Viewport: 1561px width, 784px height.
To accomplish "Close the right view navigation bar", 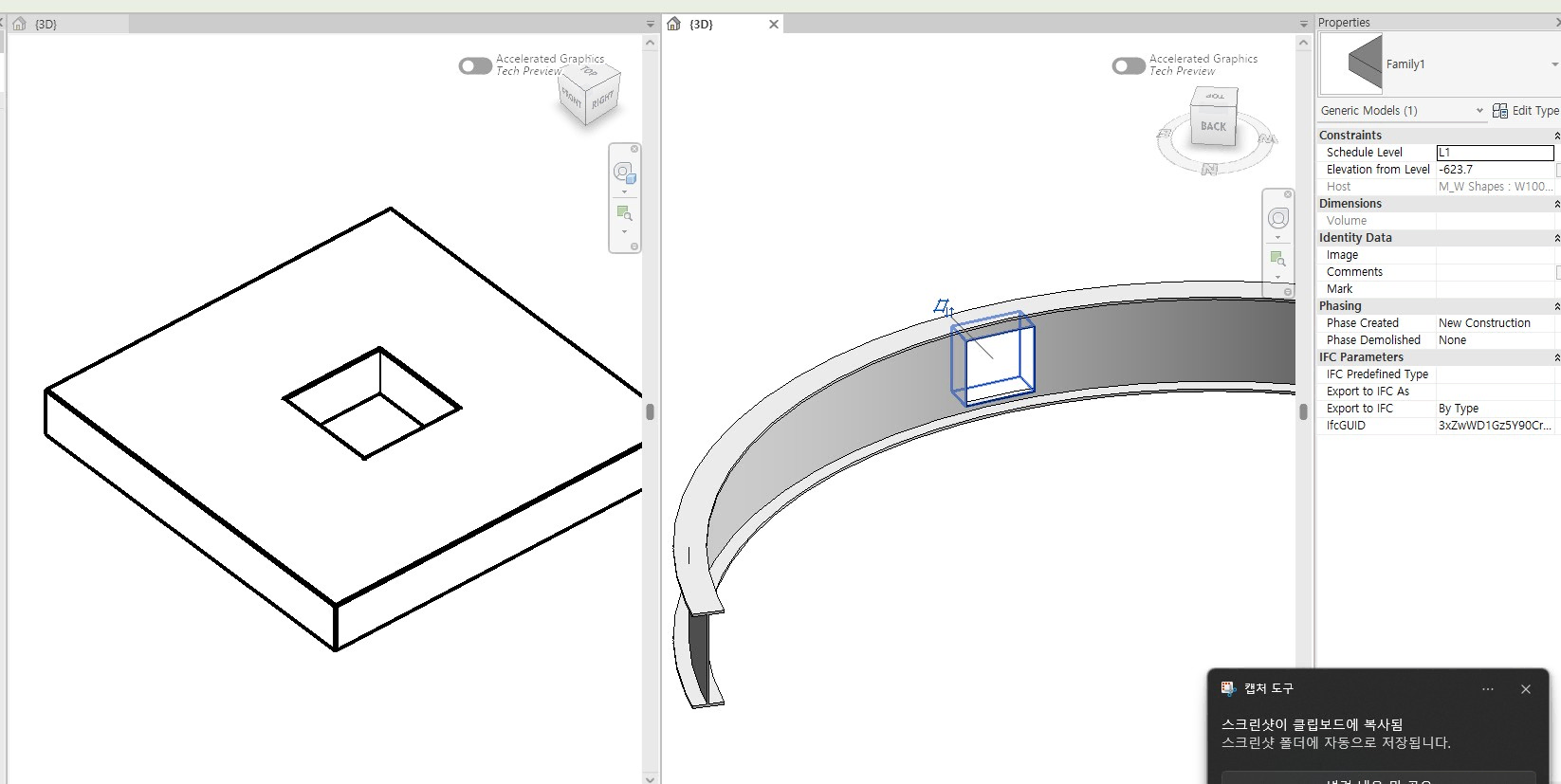I will pos(1288,194).
